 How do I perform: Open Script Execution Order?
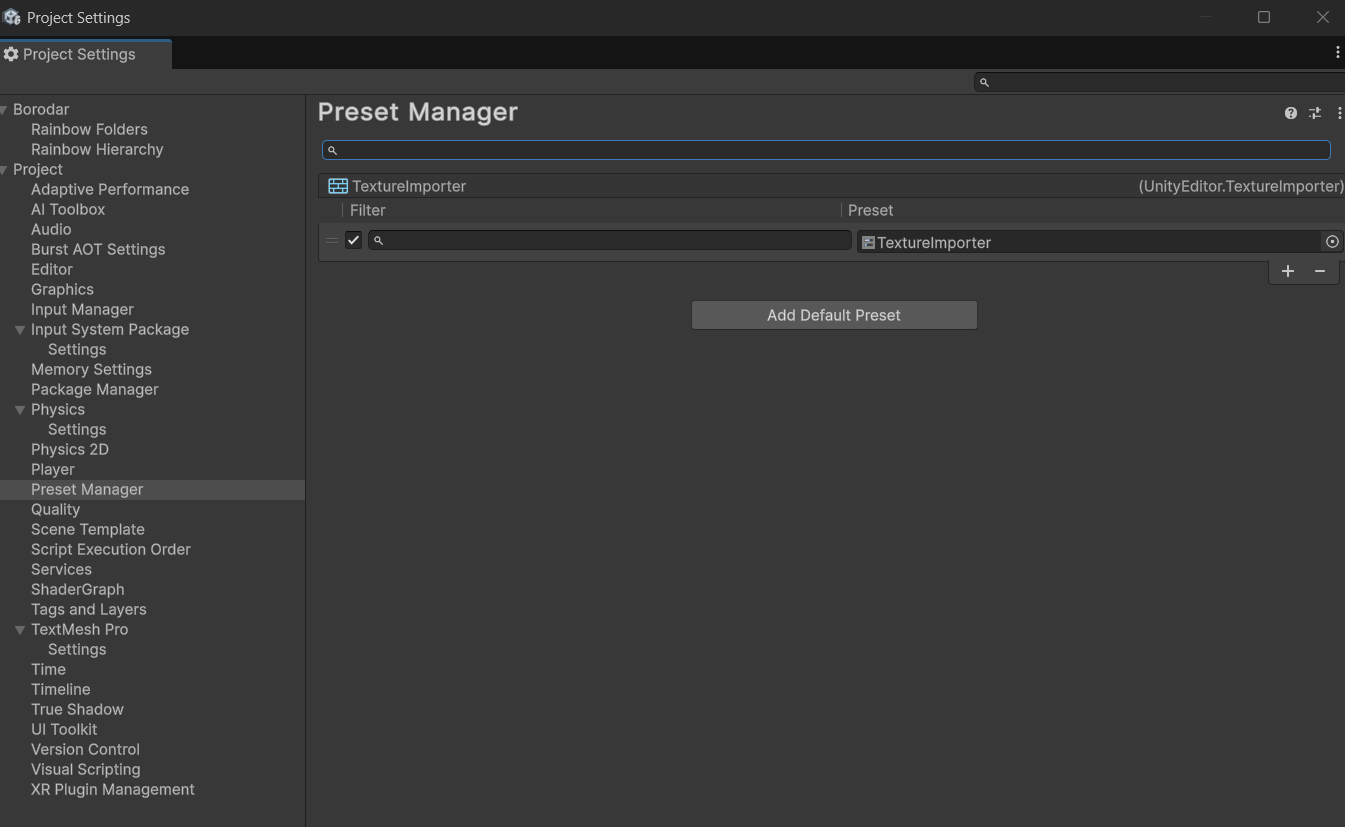(111, 549)
